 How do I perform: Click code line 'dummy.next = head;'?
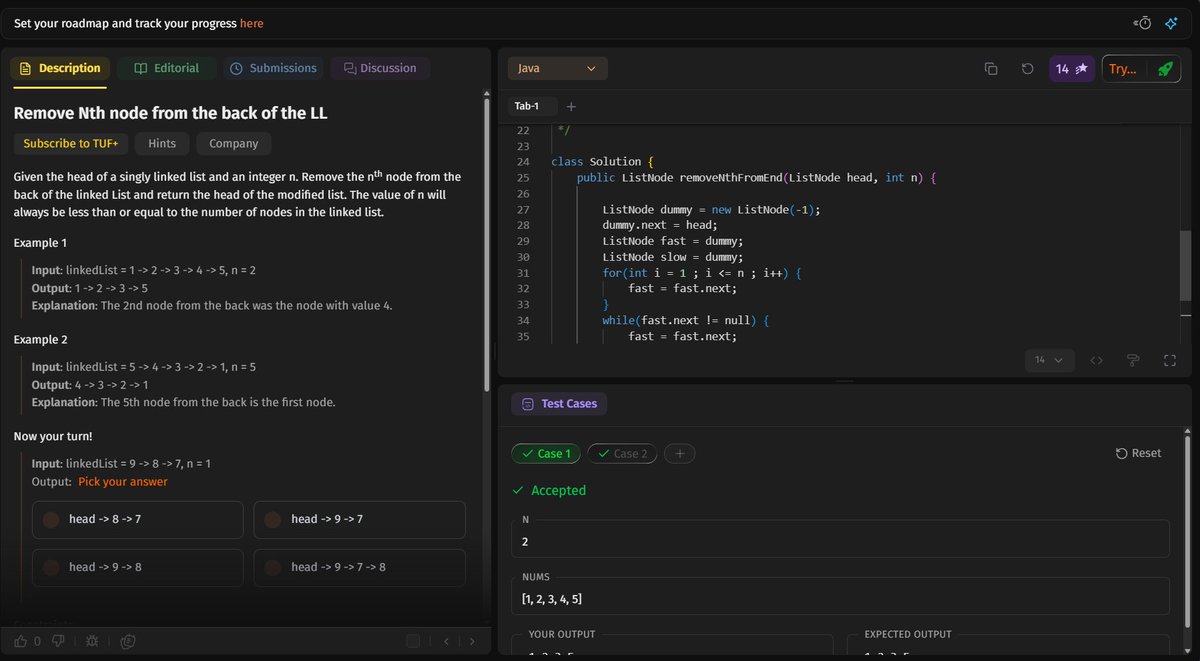point(660,226)
